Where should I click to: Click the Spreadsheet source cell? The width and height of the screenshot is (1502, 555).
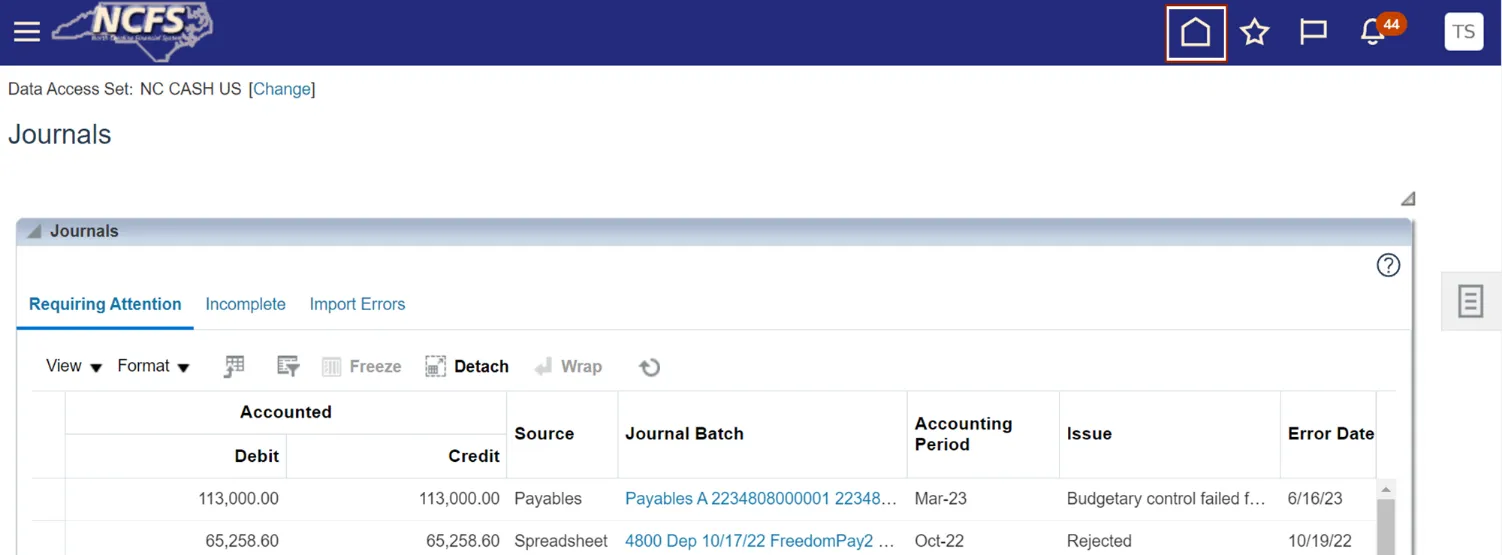point(561,541)
